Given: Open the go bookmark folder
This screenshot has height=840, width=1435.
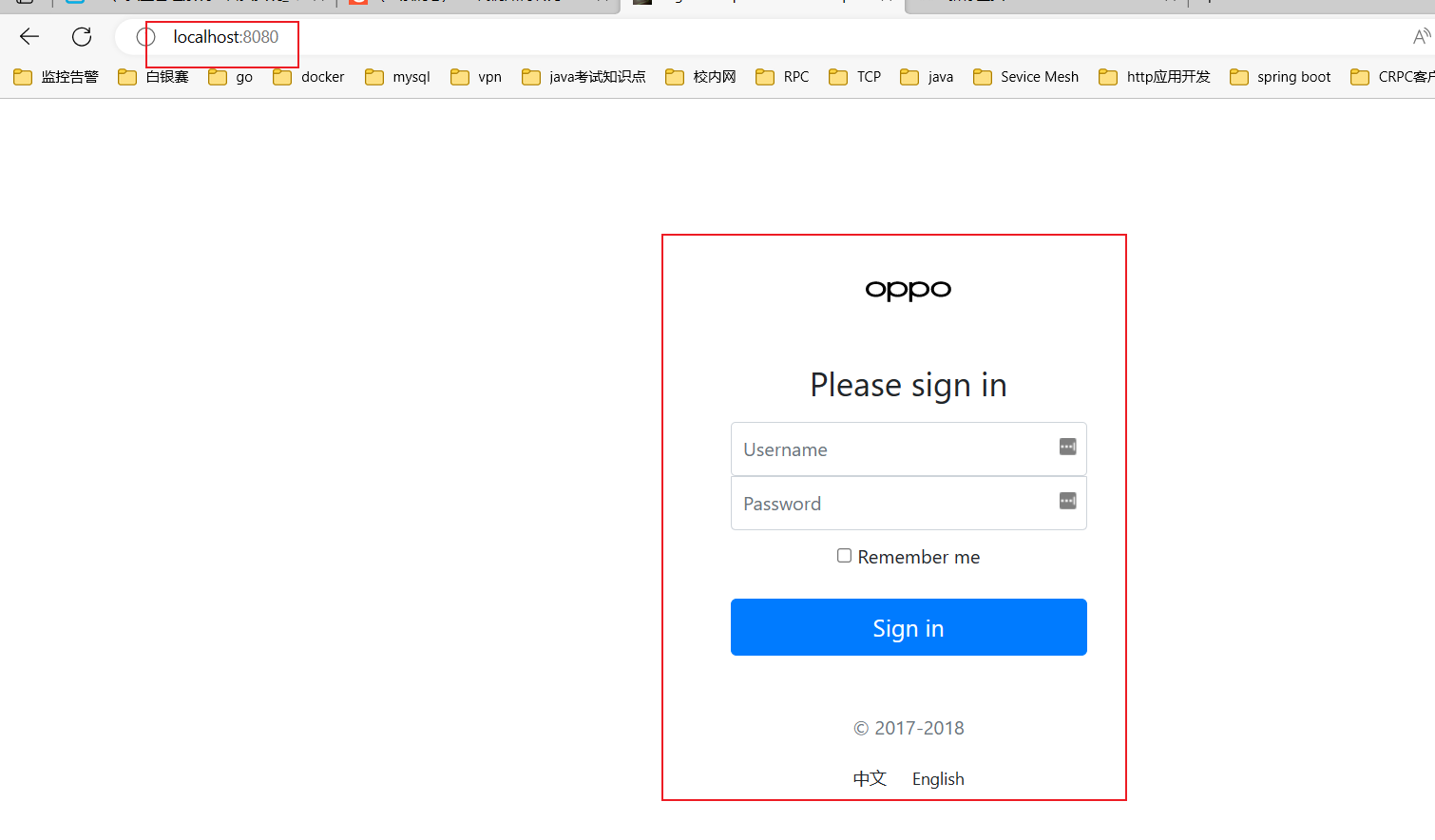Looking at the screenshot, I should pos(231,77).
